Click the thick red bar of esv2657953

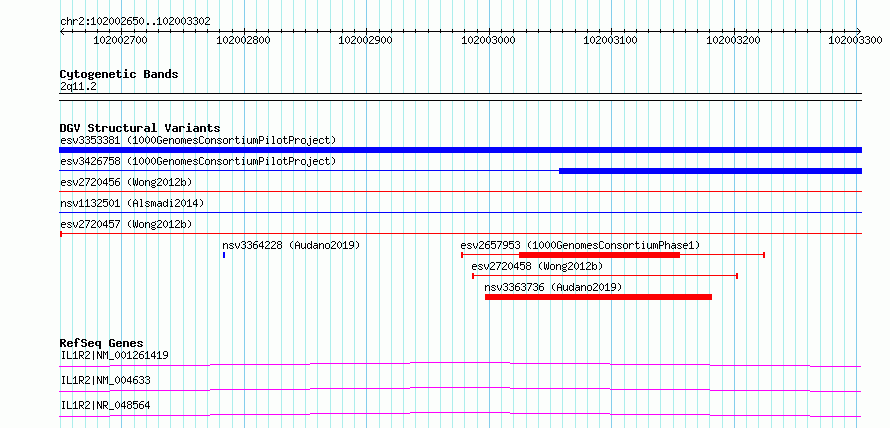point(599,255)
